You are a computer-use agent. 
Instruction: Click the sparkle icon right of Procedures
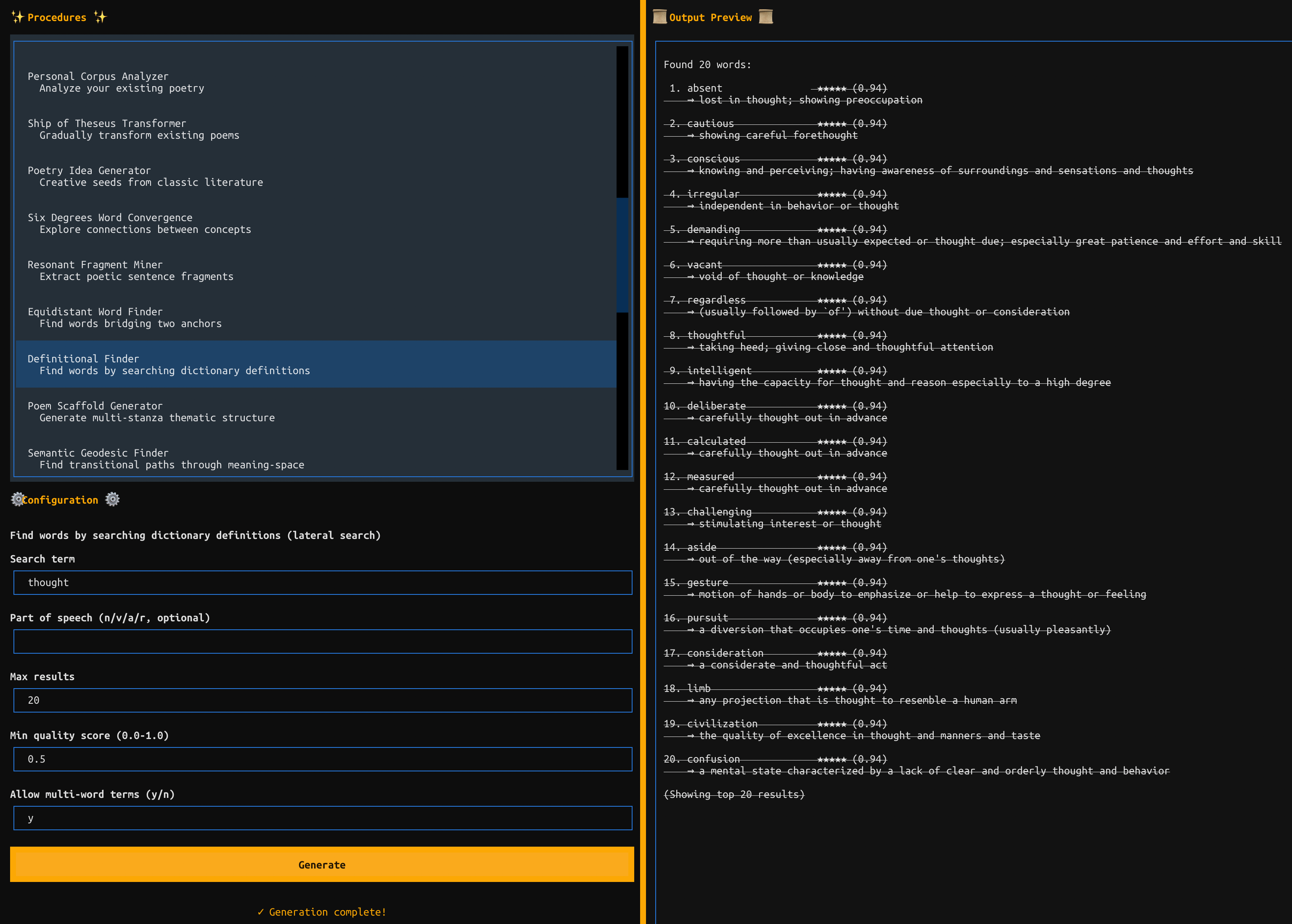(x=100, y=17)
